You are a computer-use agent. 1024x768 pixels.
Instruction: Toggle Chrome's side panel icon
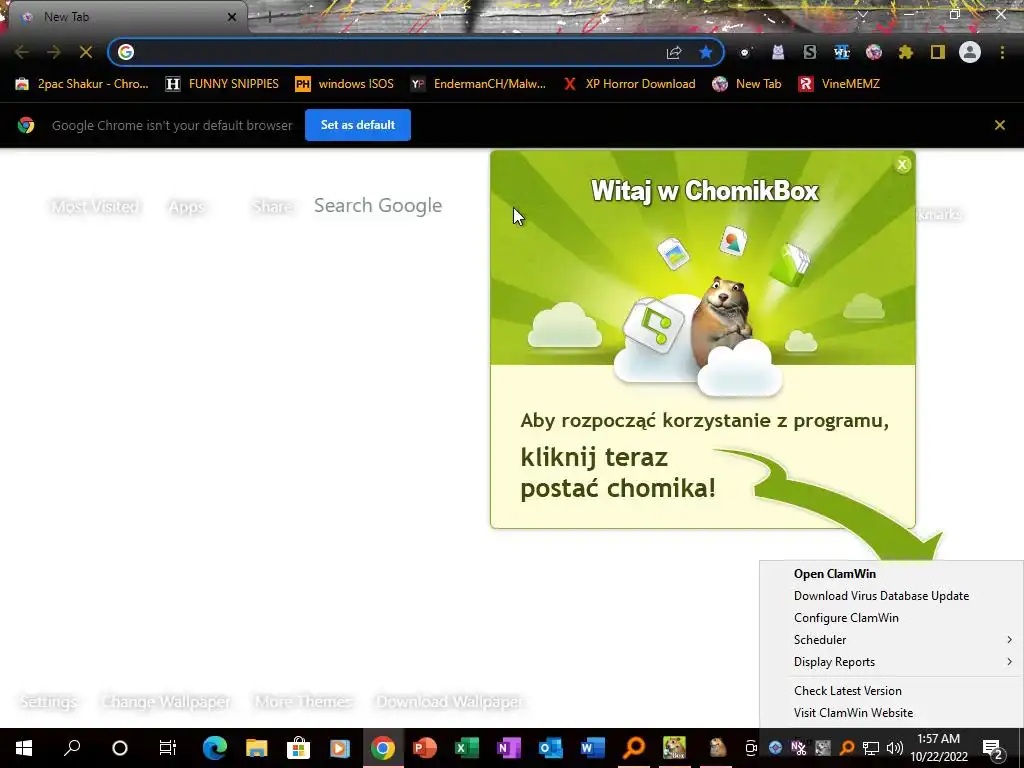point(938,52)
